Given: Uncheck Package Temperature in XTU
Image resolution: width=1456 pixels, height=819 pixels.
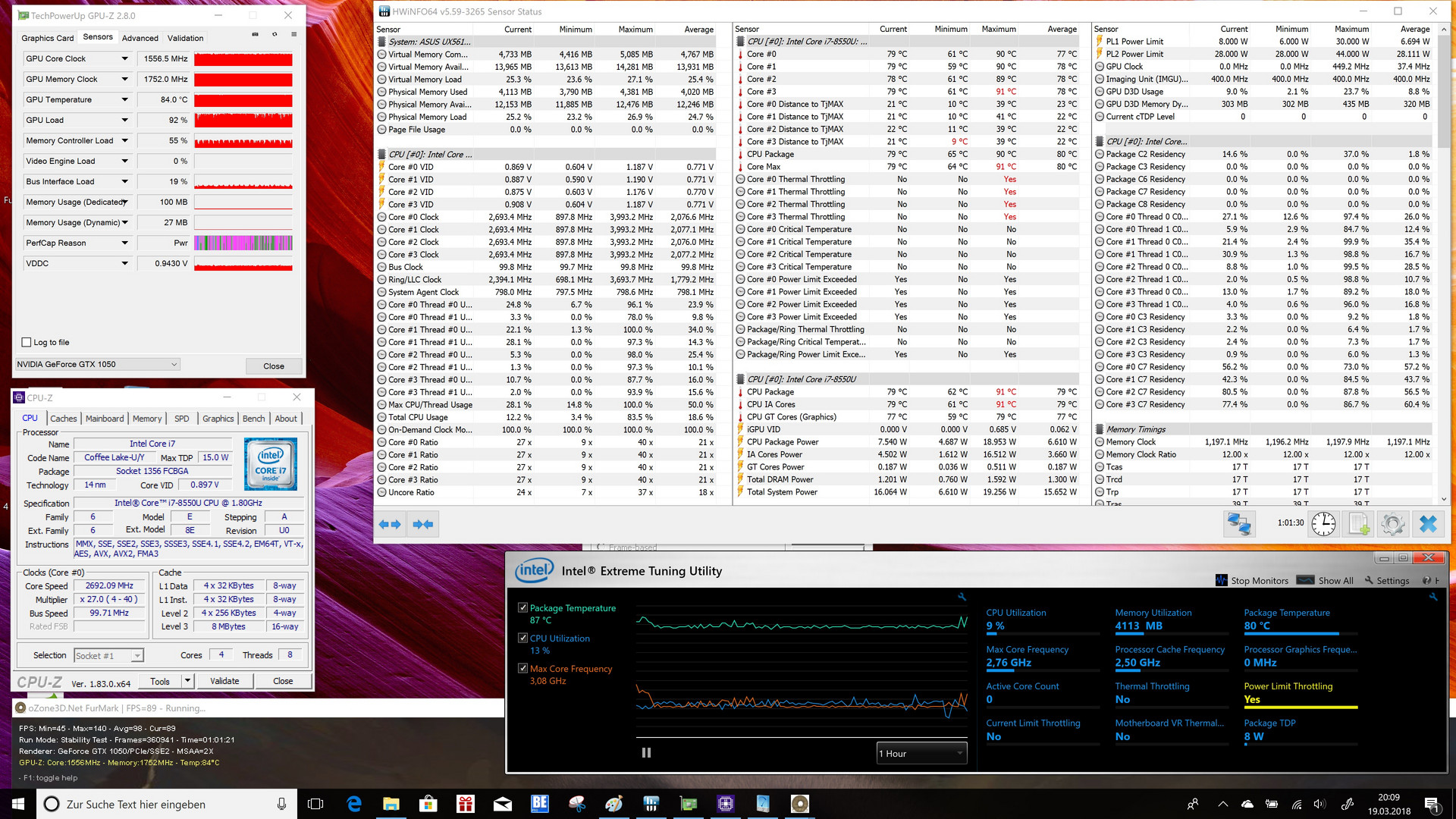Looking at the screenshot, I should point(522,607).
